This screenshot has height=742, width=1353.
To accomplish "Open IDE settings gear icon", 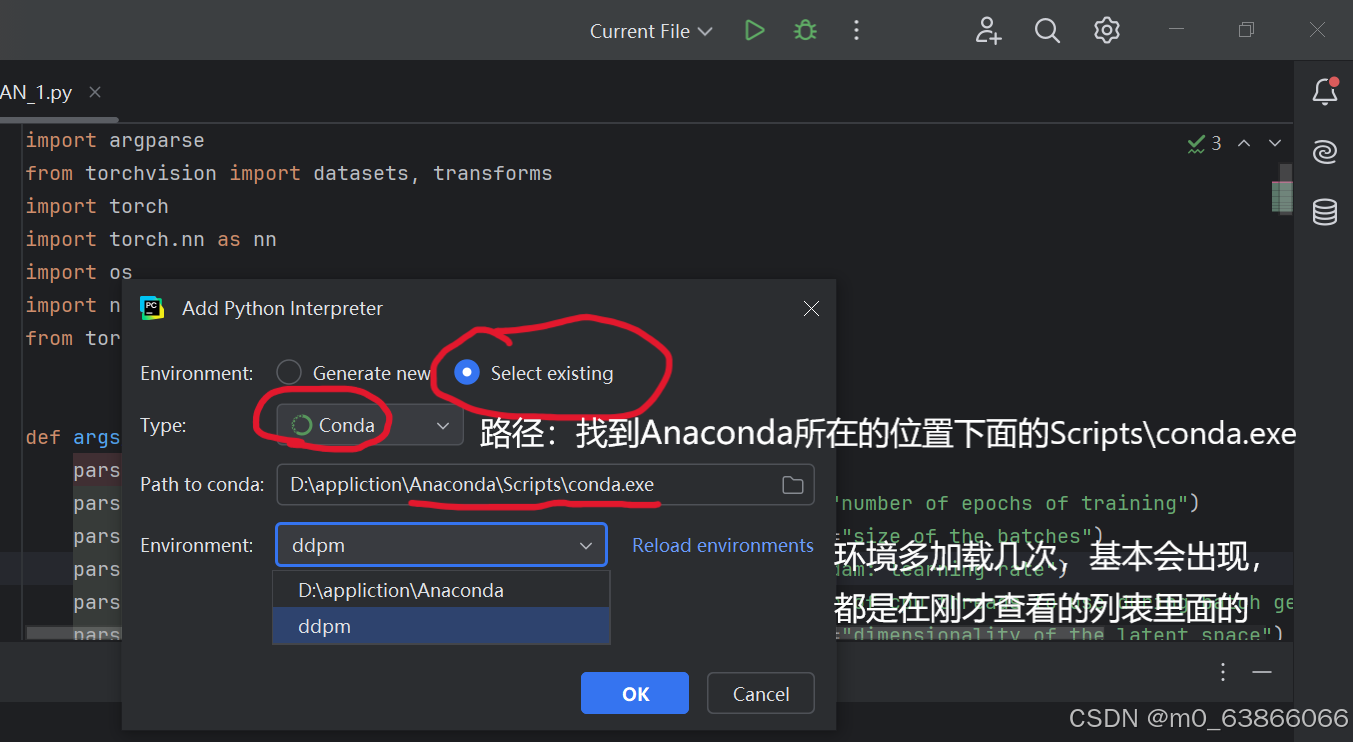I will [x=1106, y=31].
